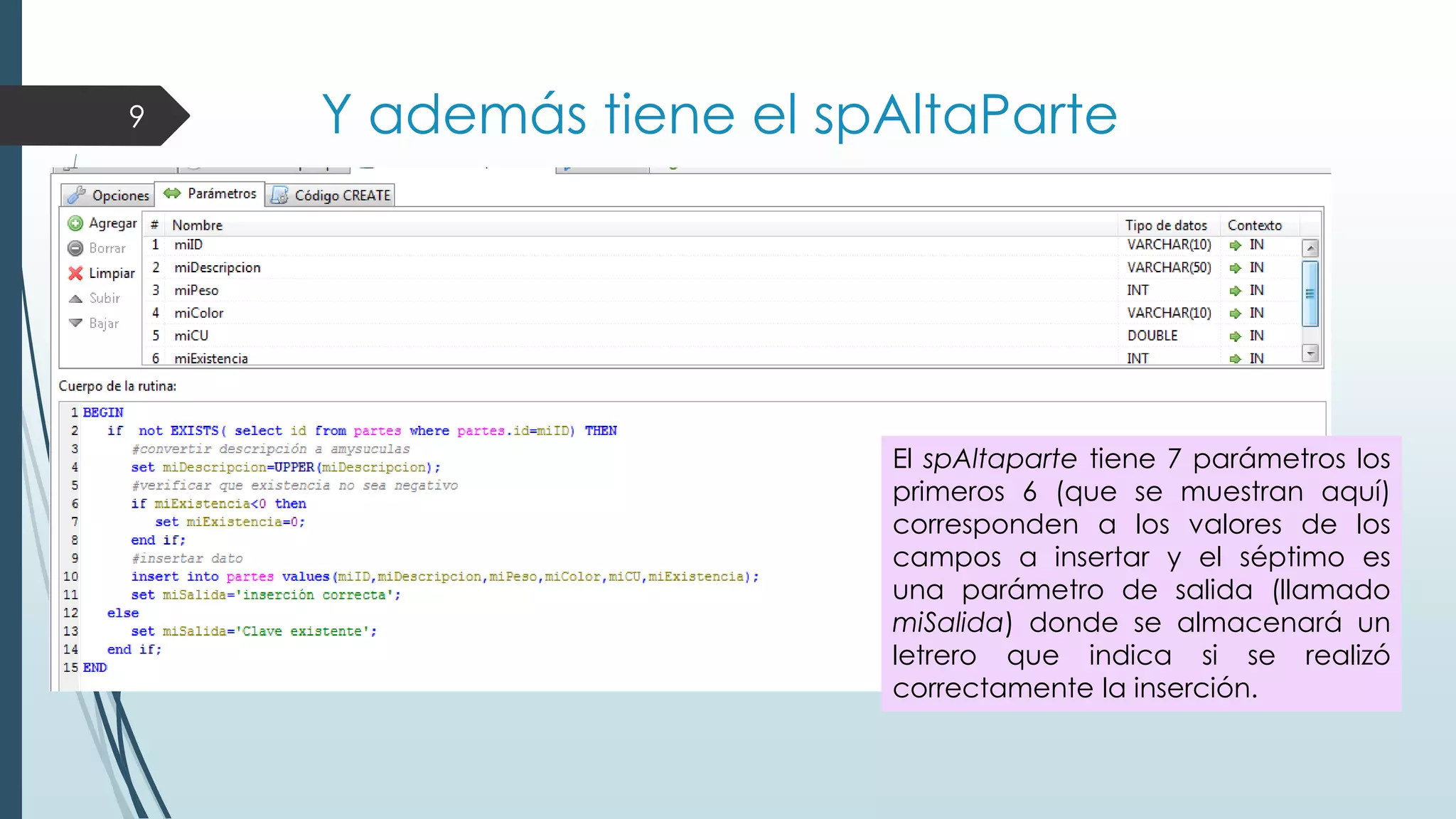Screen dimensions: 1456x819
Task: Click 'if miExistencia<0 then' on line 6
Action: point(219,503)
